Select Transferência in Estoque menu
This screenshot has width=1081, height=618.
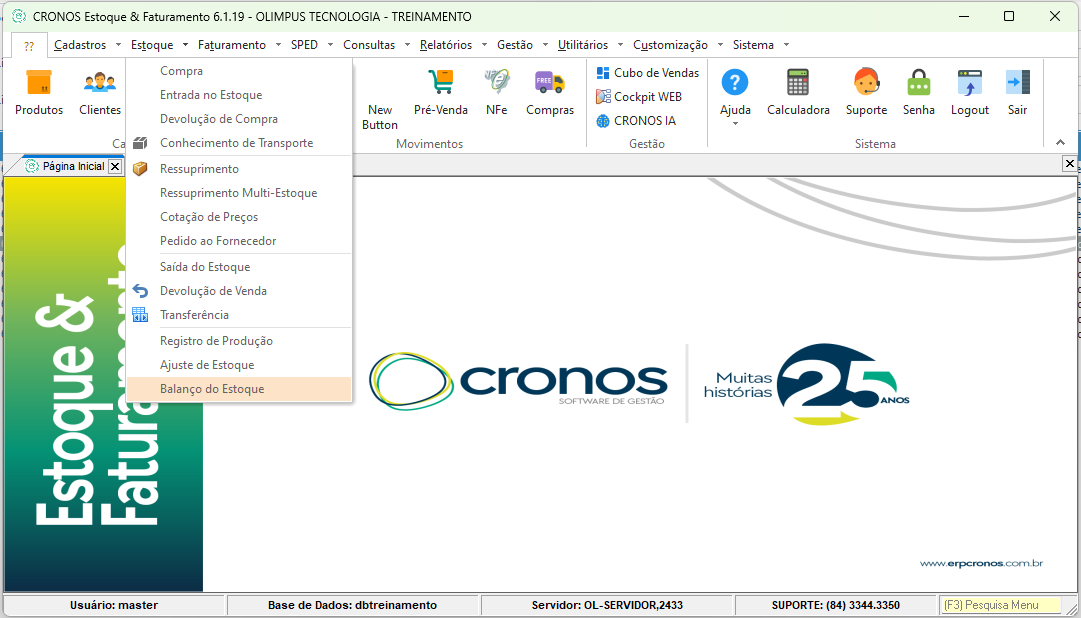194,315
